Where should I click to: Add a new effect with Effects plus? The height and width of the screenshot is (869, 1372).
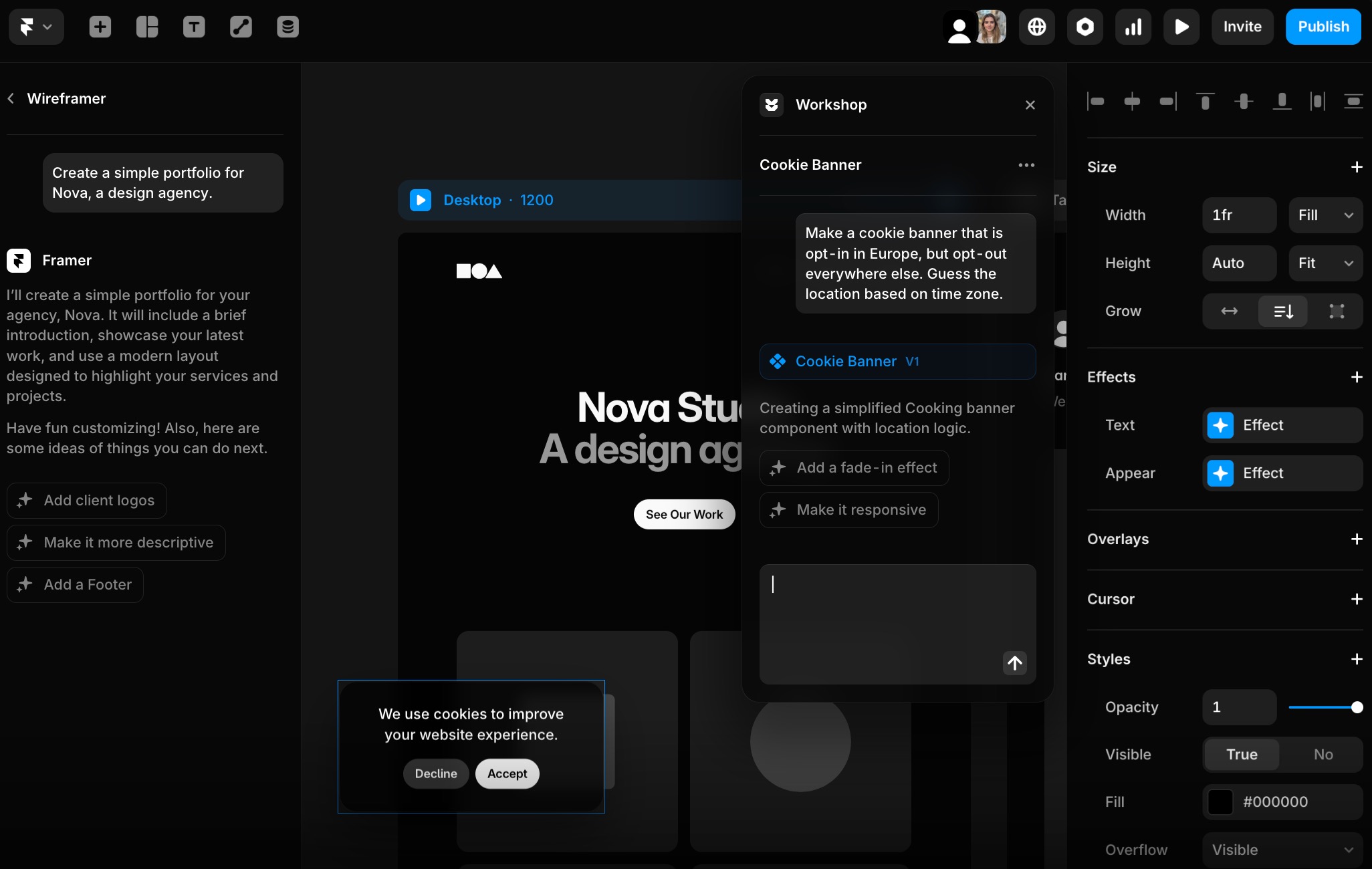(x=1357, y=377)
